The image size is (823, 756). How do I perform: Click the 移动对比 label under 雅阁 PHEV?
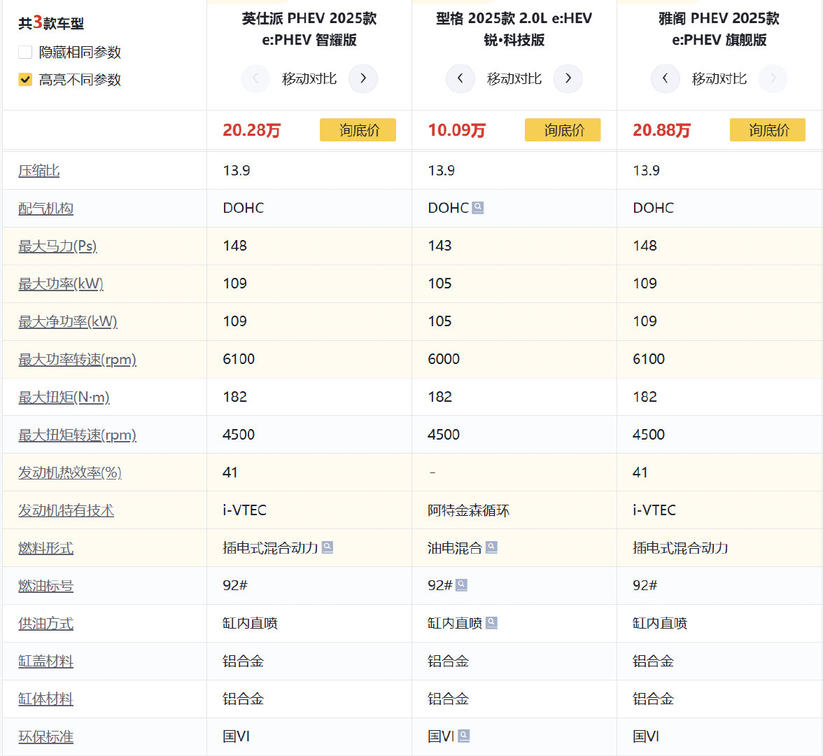pos(719,79)
